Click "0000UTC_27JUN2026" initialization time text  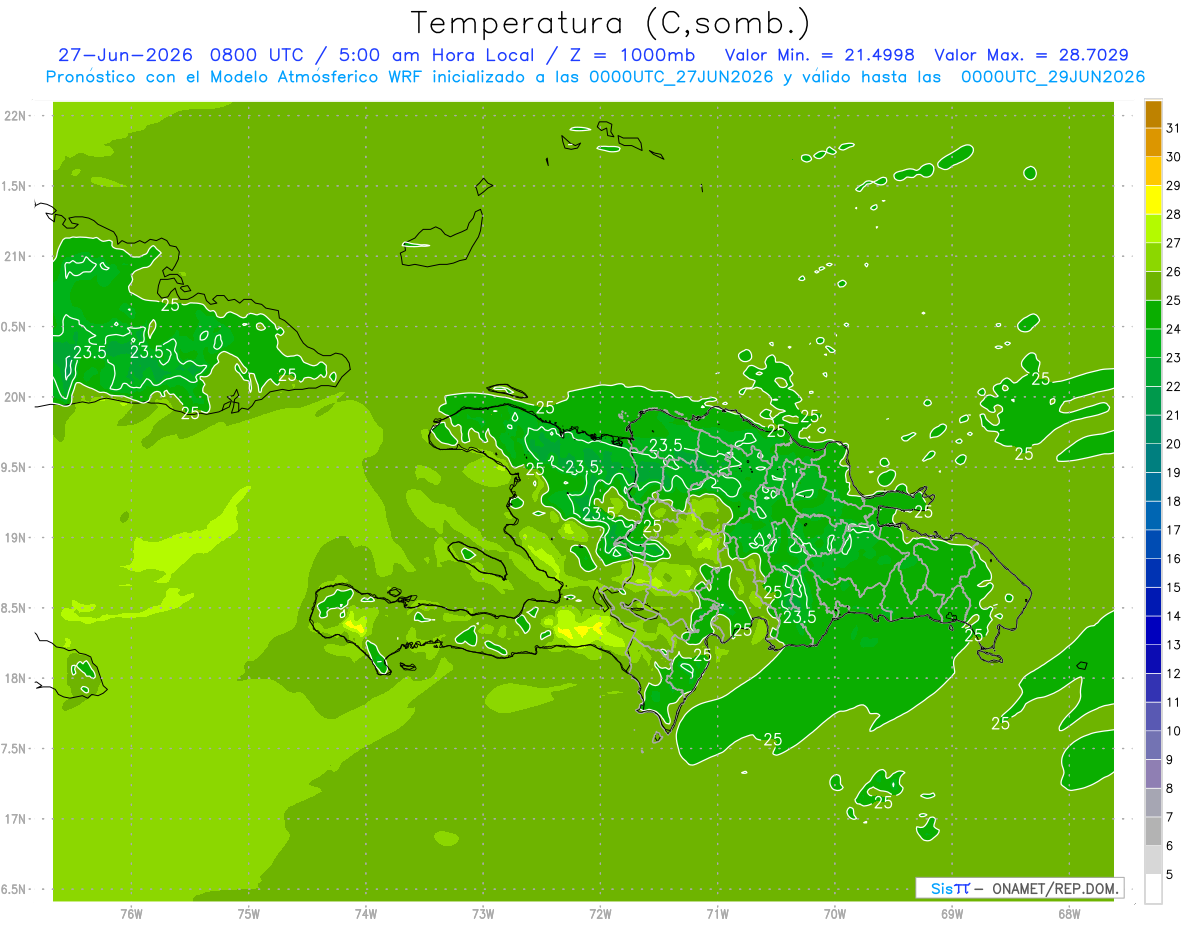point(680,77)
